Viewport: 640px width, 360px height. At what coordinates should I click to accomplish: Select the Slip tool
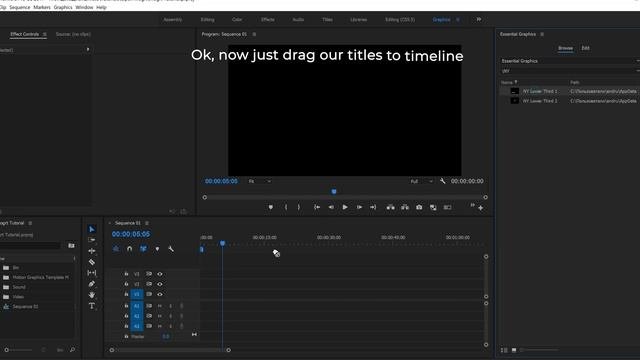point(92,273)
